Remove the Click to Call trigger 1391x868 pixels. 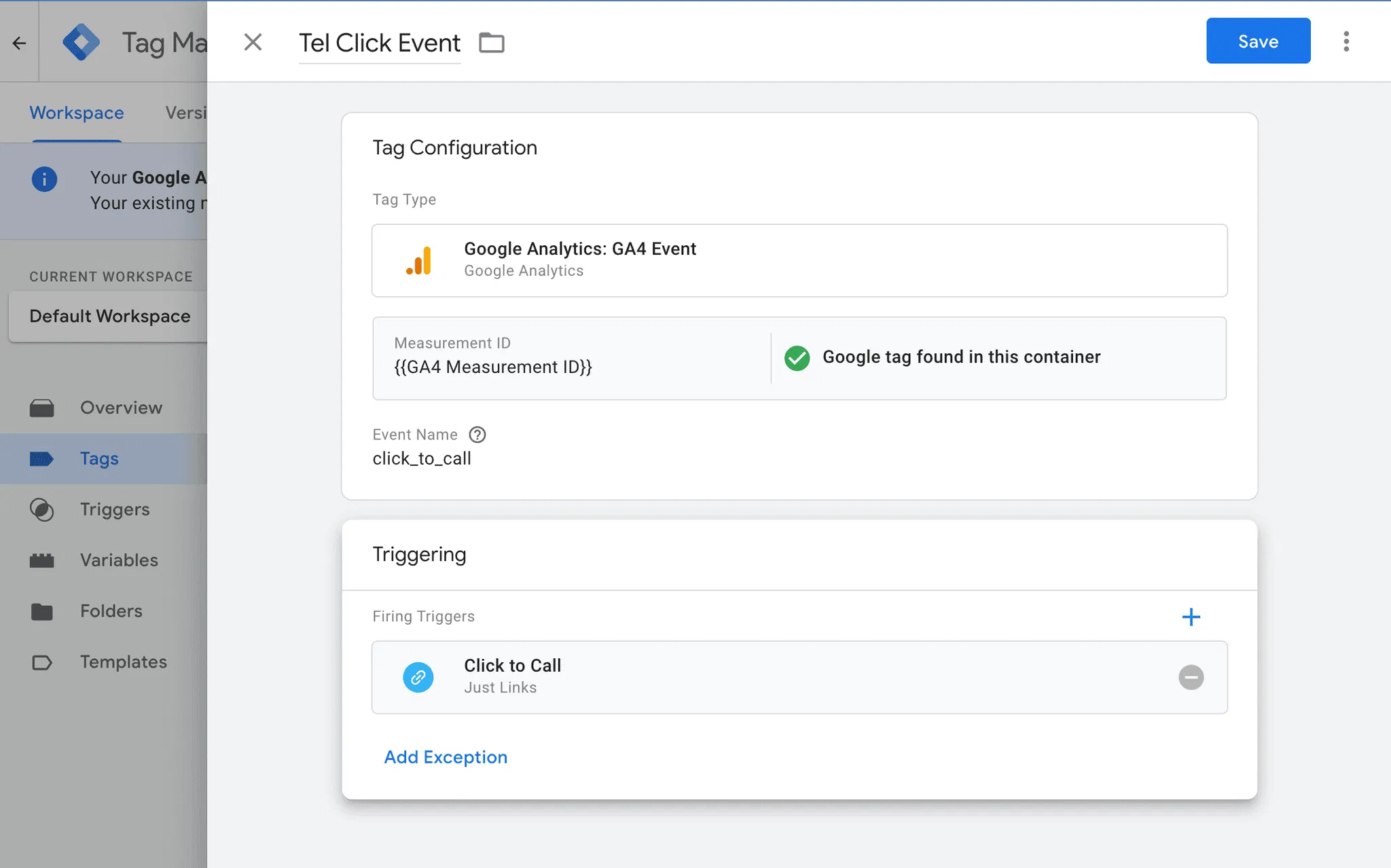coord(1191,677)
